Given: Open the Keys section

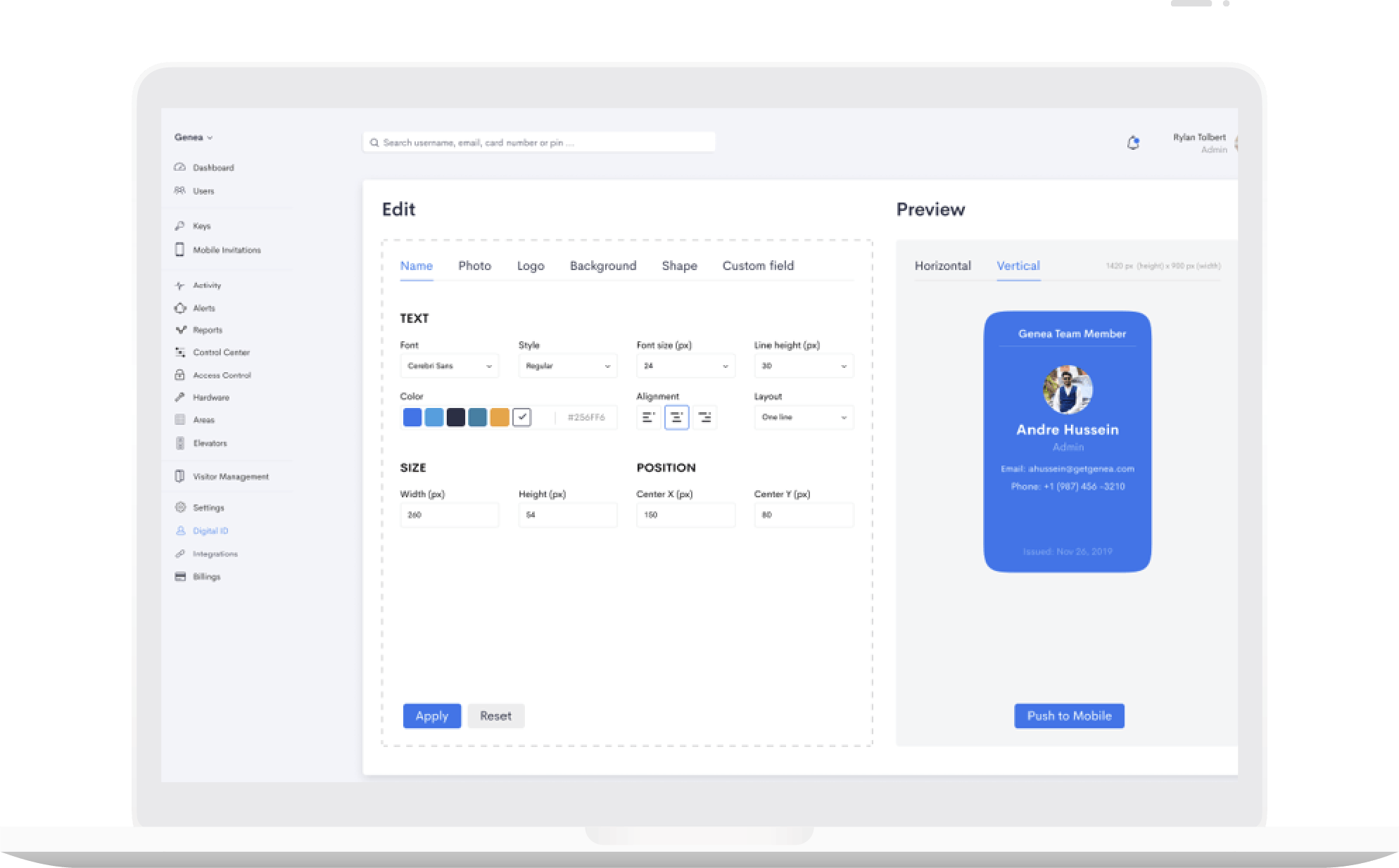Looking at the screenshot, I should click(x=201, y=226).
